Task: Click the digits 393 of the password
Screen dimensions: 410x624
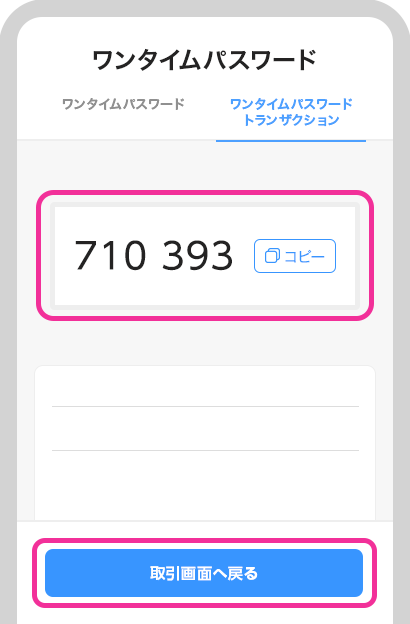Action: point(197,255)
